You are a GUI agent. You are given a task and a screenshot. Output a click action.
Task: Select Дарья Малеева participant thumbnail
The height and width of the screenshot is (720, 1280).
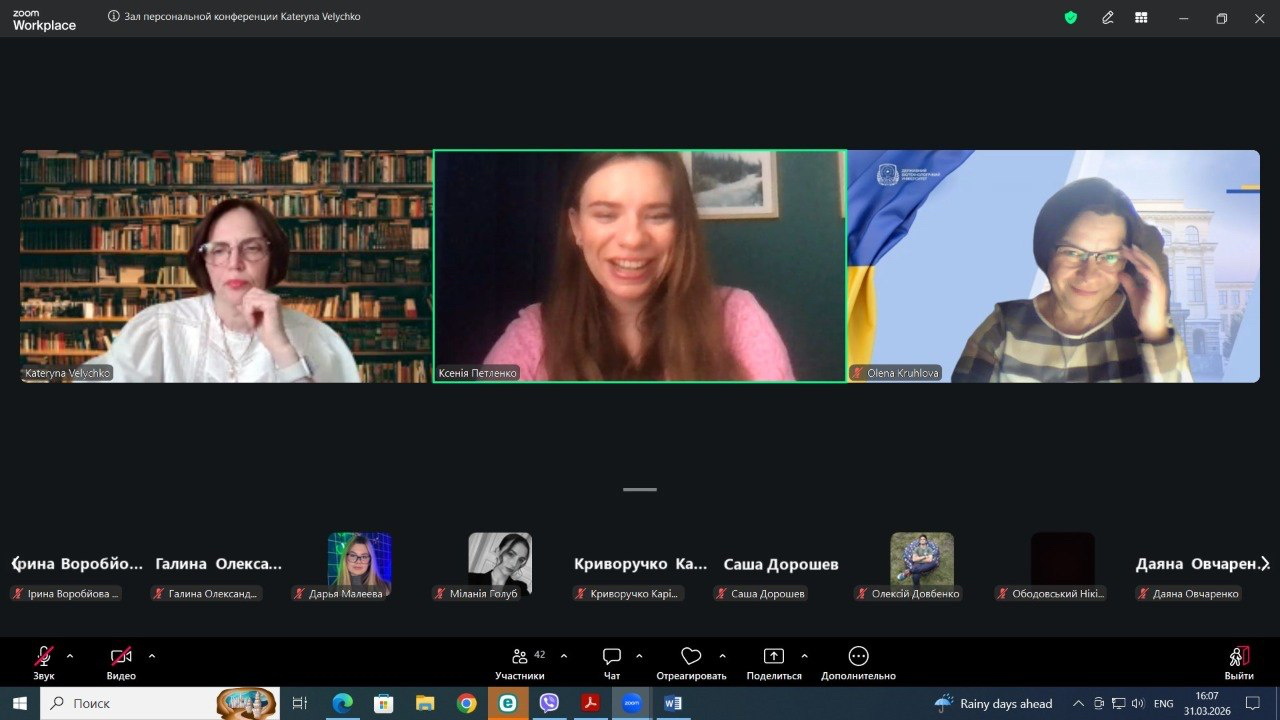tap(360, 563)
